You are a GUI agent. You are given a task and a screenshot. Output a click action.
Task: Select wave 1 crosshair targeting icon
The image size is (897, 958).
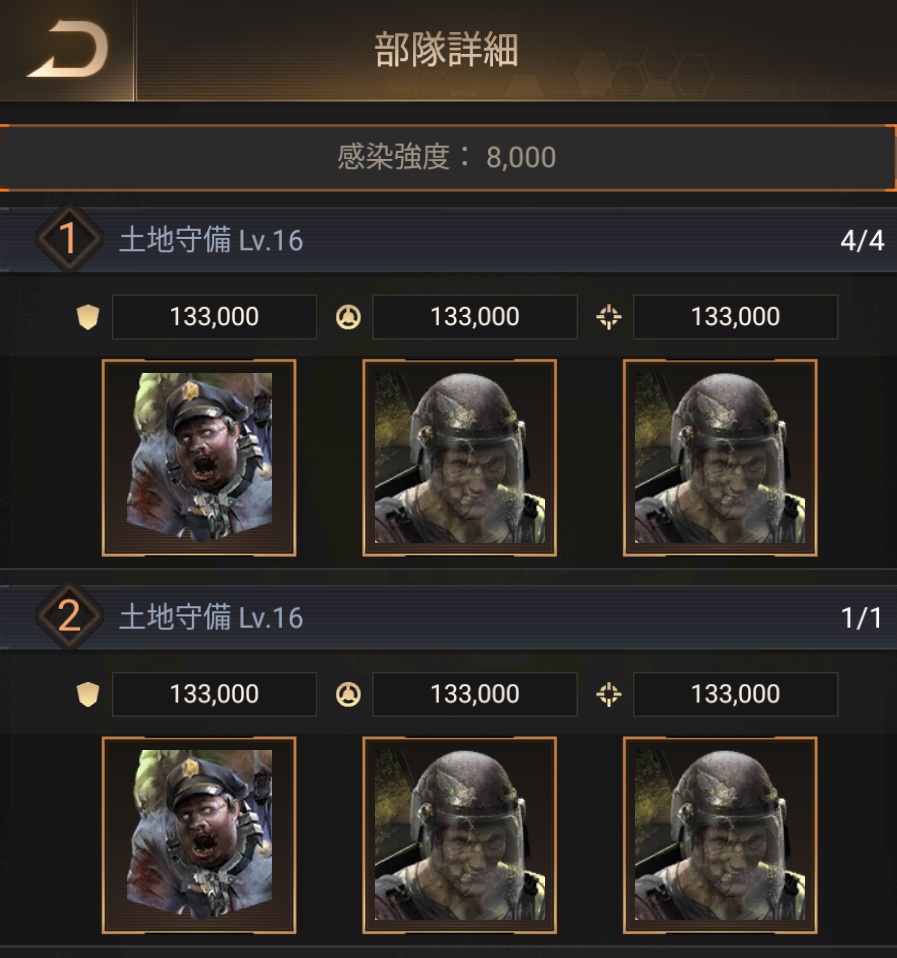[x=609, y=317]
